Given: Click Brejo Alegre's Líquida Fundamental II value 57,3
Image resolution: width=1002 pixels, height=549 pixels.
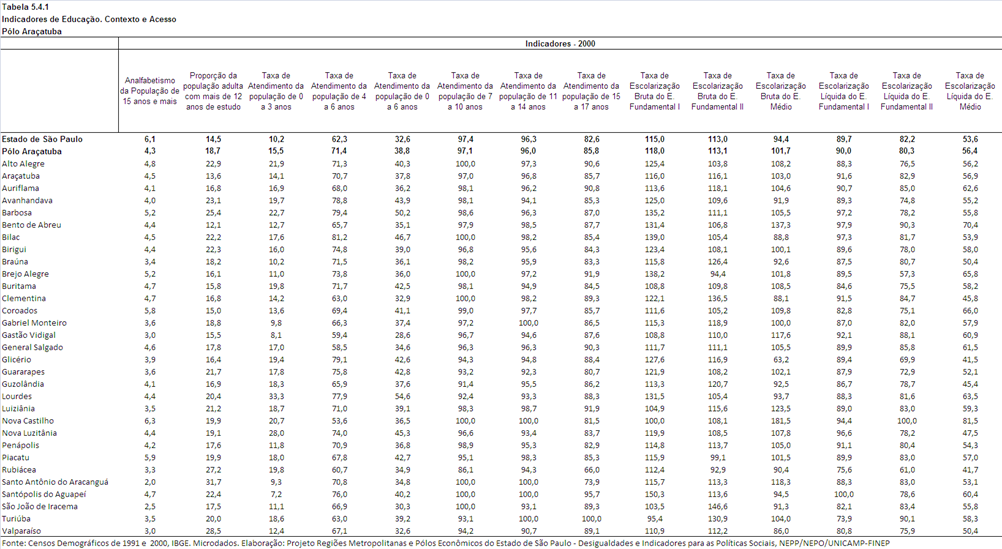Looking at the screenshot, I should coord(906,274).
